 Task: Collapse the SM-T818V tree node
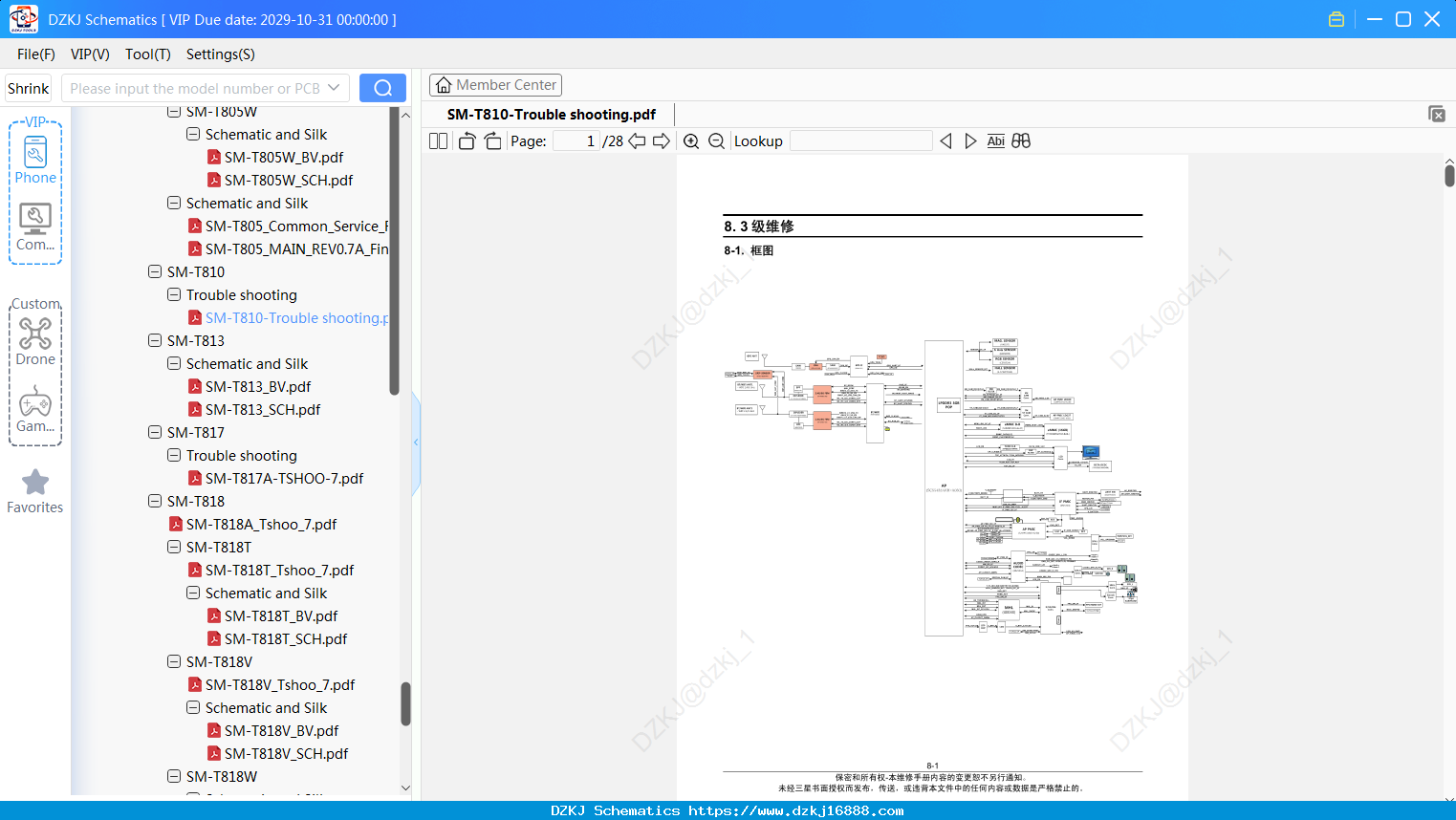click(174, 661)
